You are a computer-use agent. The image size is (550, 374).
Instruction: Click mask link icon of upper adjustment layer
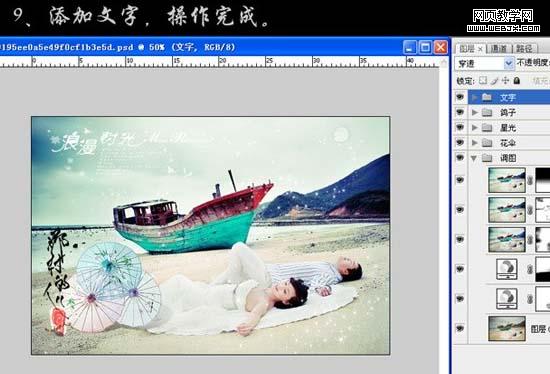[x=530, y=269]
